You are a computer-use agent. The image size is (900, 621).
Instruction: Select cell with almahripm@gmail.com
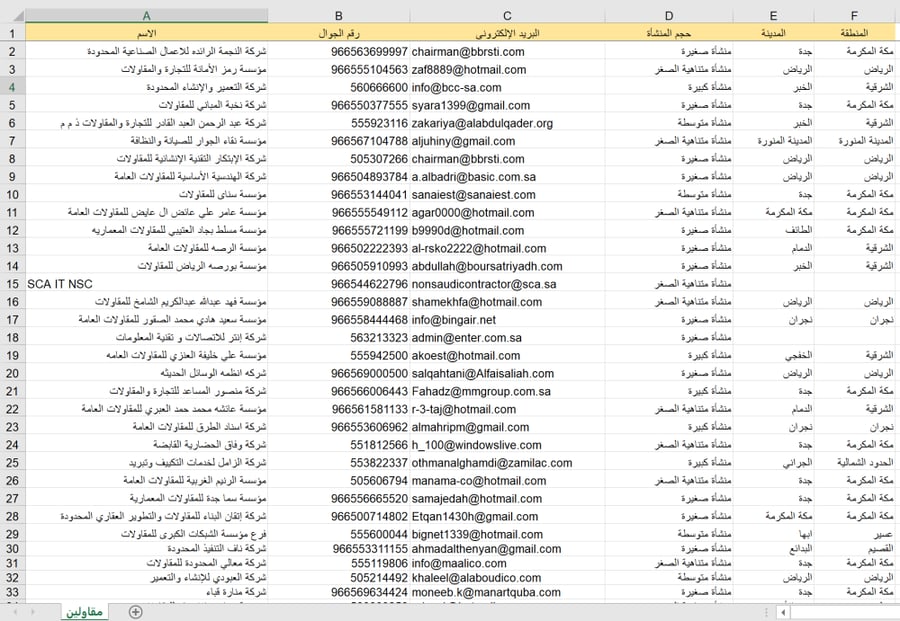(507, 427)
